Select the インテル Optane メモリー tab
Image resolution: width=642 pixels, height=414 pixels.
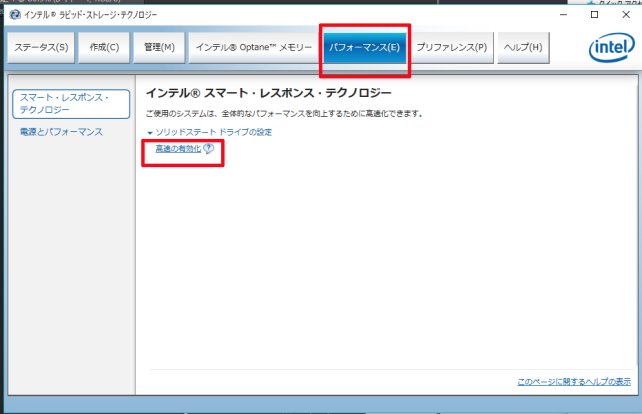[x=253, y=48]
